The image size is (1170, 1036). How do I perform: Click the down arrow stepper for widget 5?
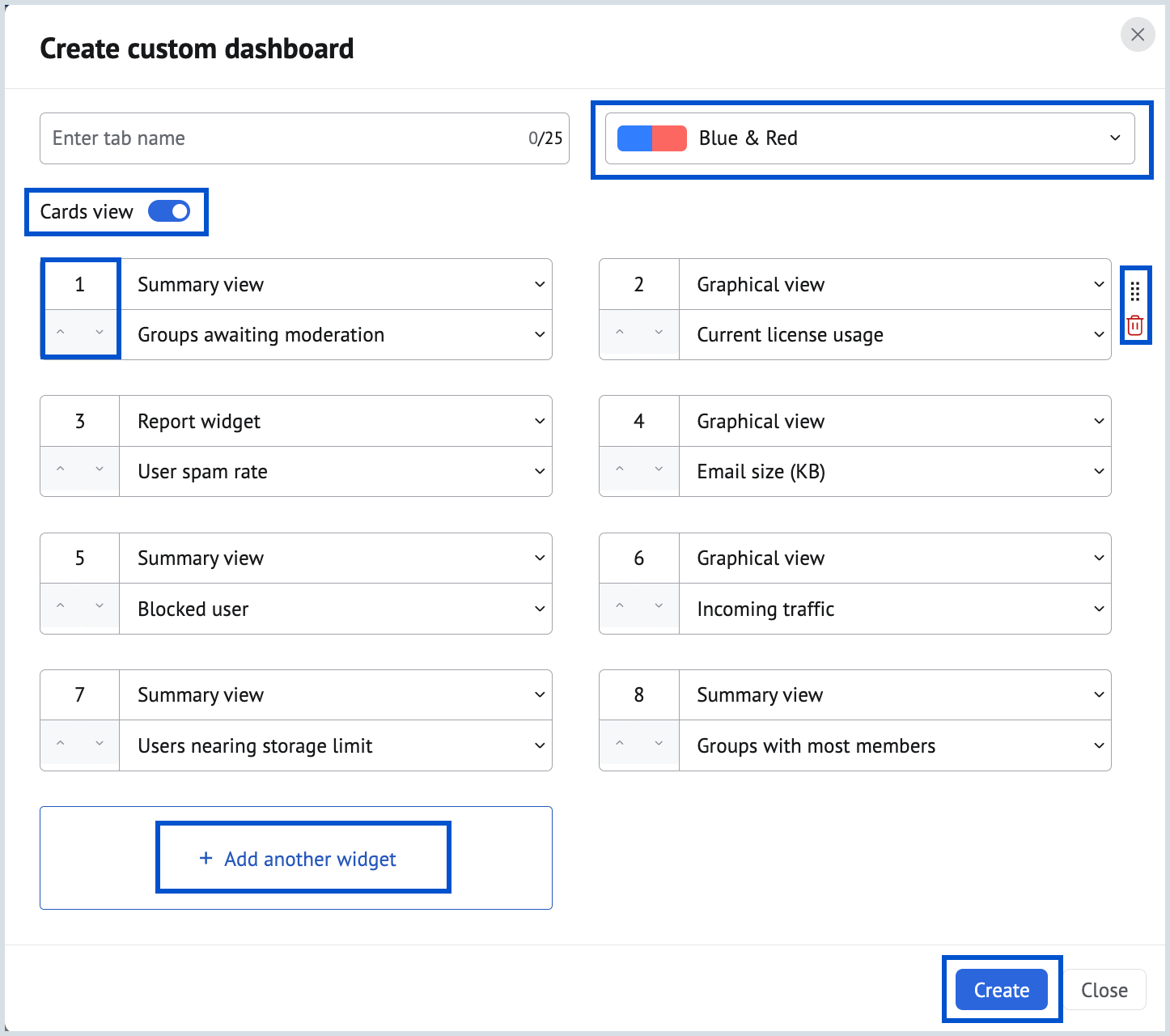(99, 606)
